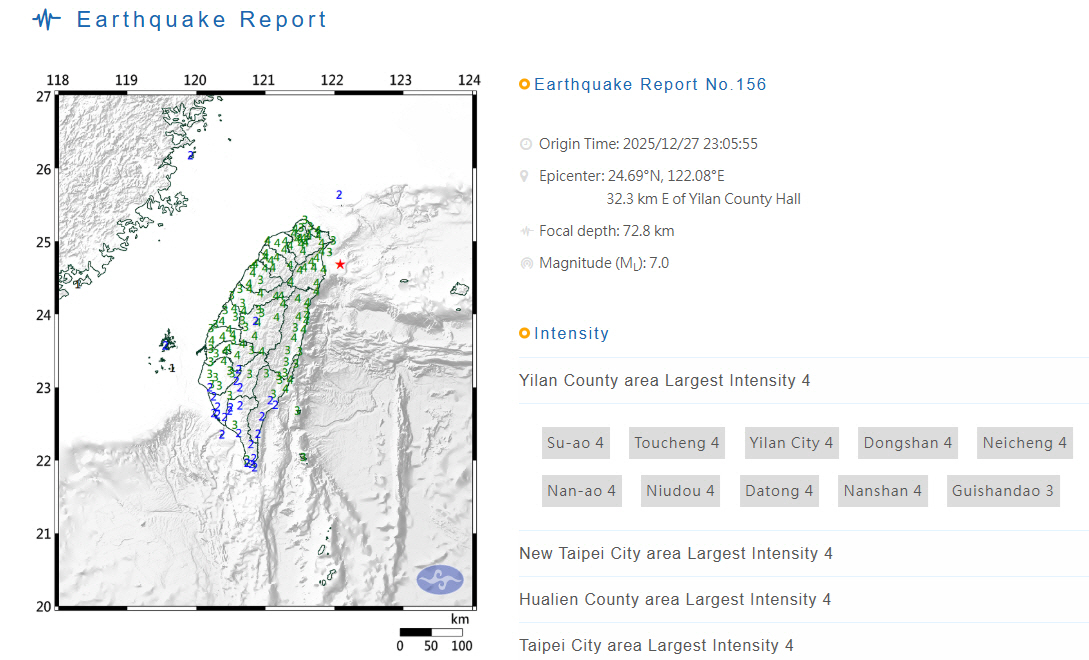
Task: Choose the Guishandao 3 station tag
Action: point(1002,491)
